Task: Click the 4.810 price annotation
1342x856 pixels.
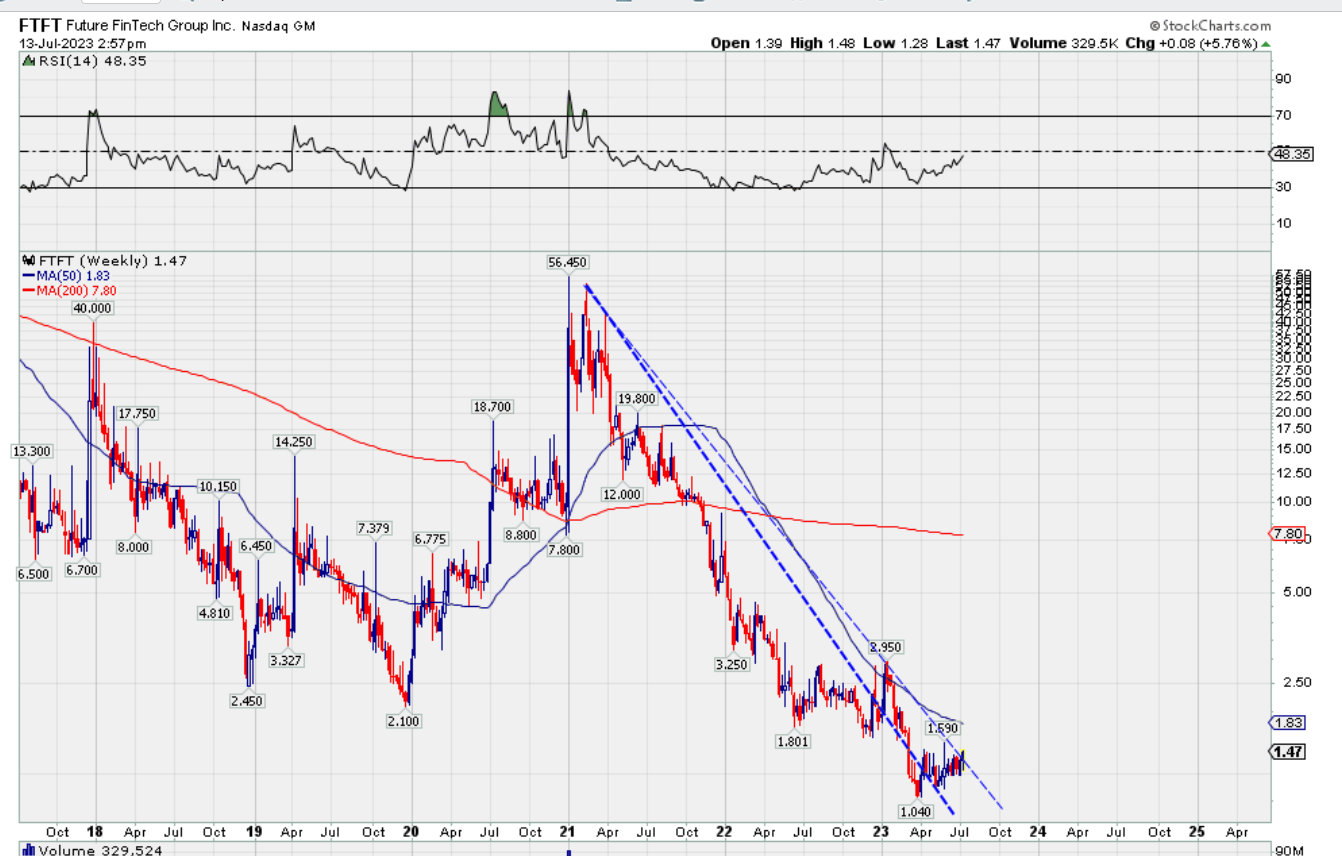Action: 215,613
